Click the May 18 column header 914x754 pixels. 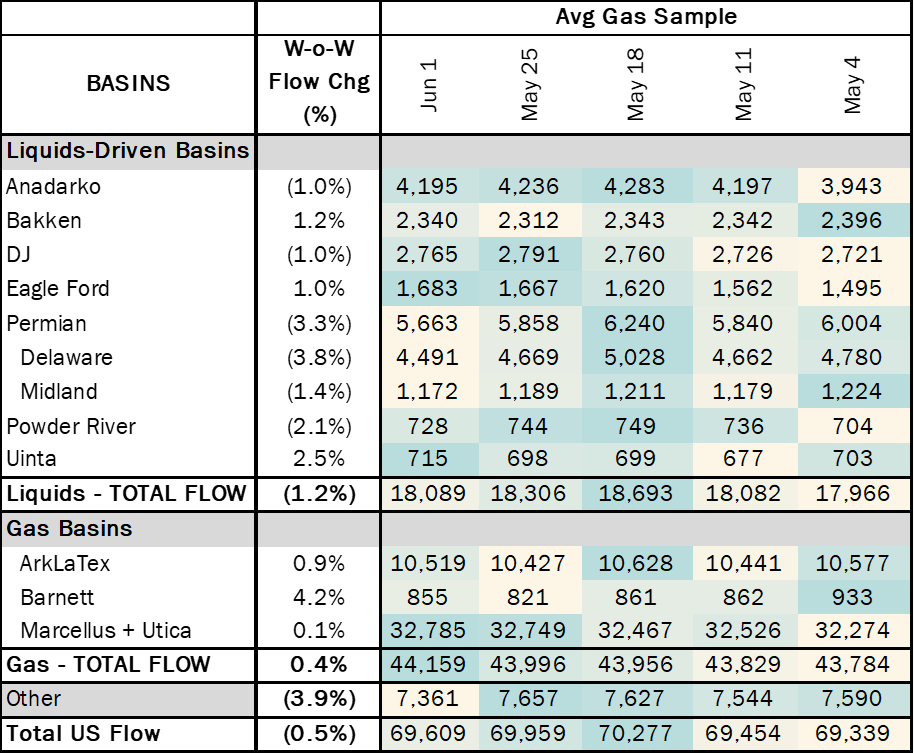pos(636,84)
